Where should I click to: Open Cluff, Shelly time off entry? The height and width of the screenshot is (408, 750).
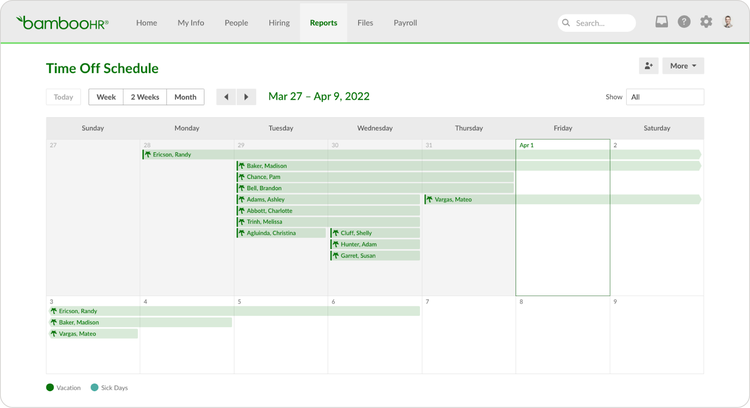tap(375, 233)
